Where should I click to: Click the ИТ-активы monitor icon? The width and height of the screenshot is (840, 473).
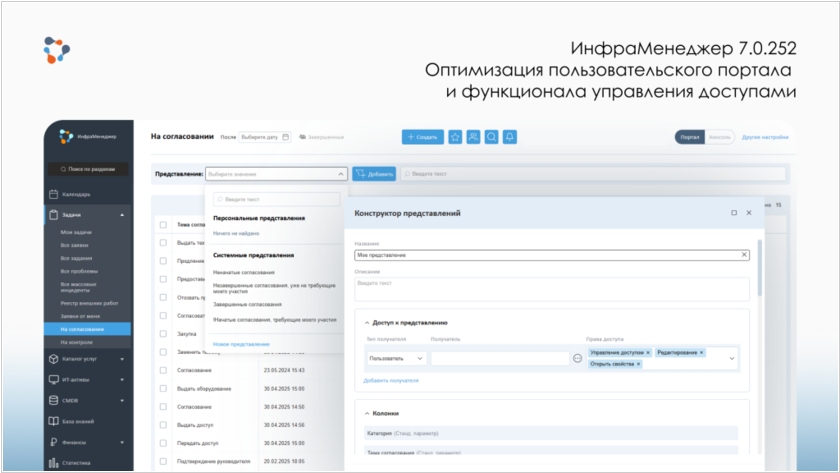pos(54,380)
